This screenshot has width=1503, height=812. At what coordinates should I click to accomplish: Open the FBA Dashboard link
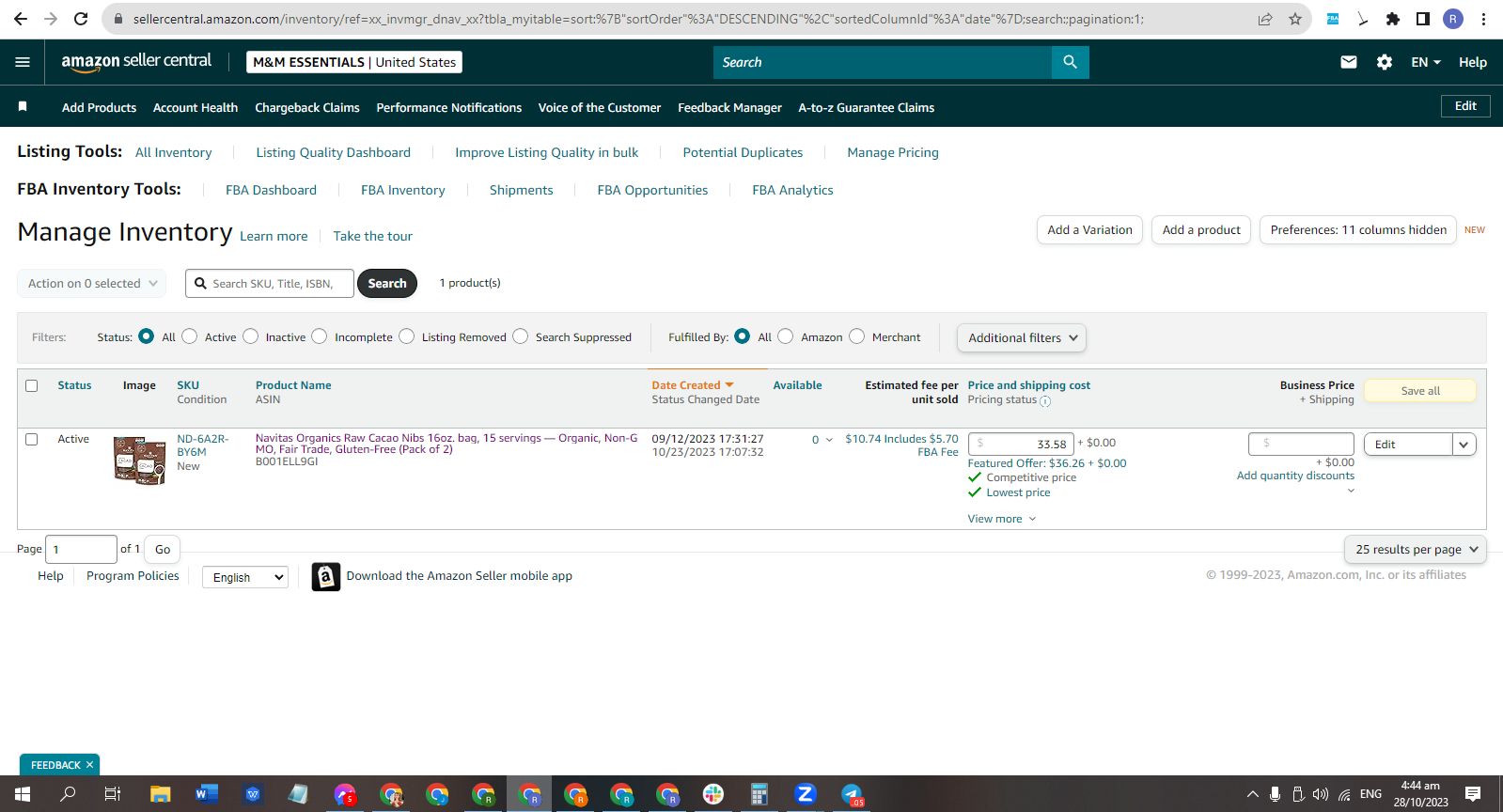pyautogui.click(x=271, y=190)
